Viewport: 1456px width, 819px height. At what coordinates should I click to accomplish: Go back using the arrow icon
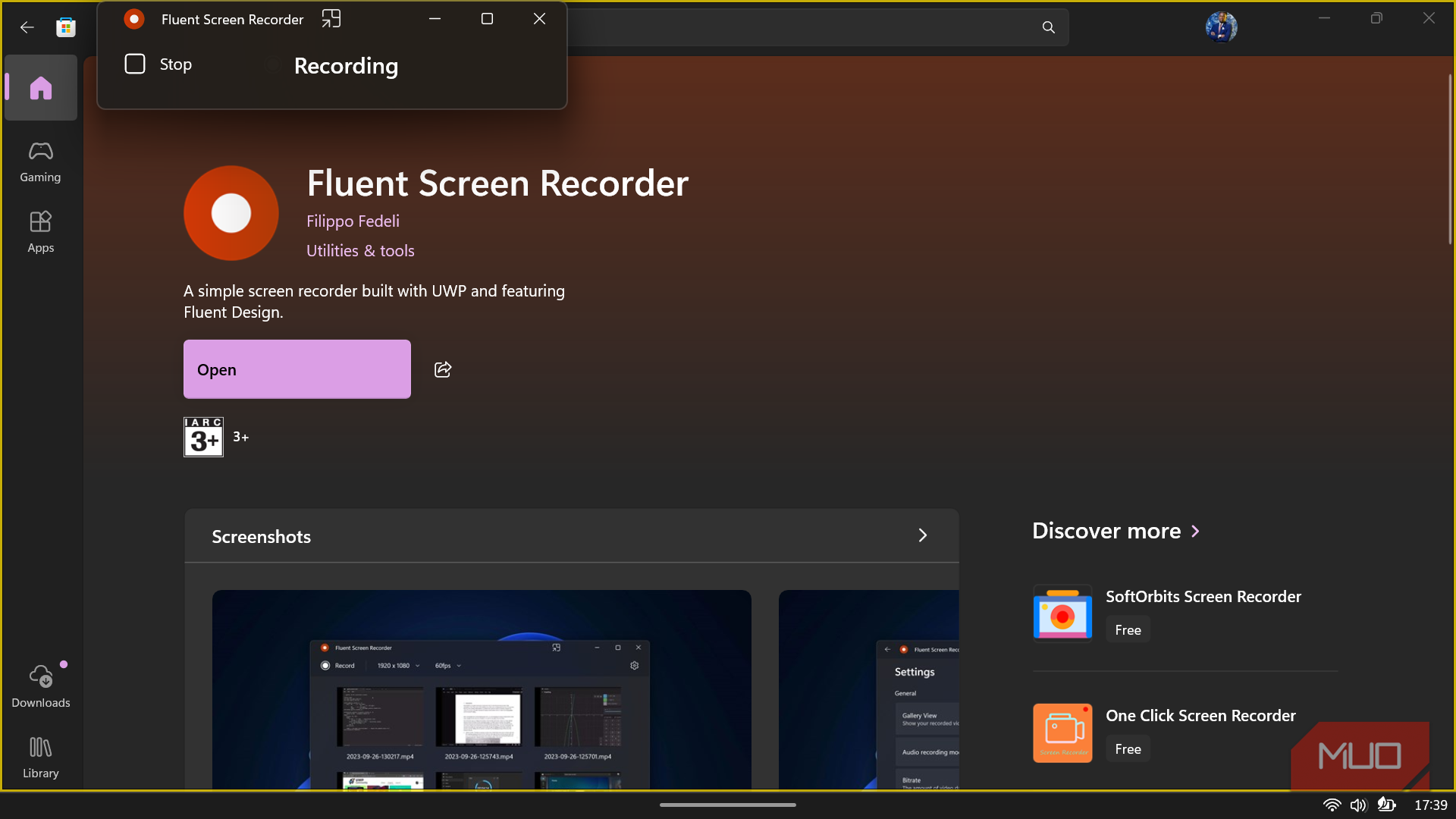point(27,27)
